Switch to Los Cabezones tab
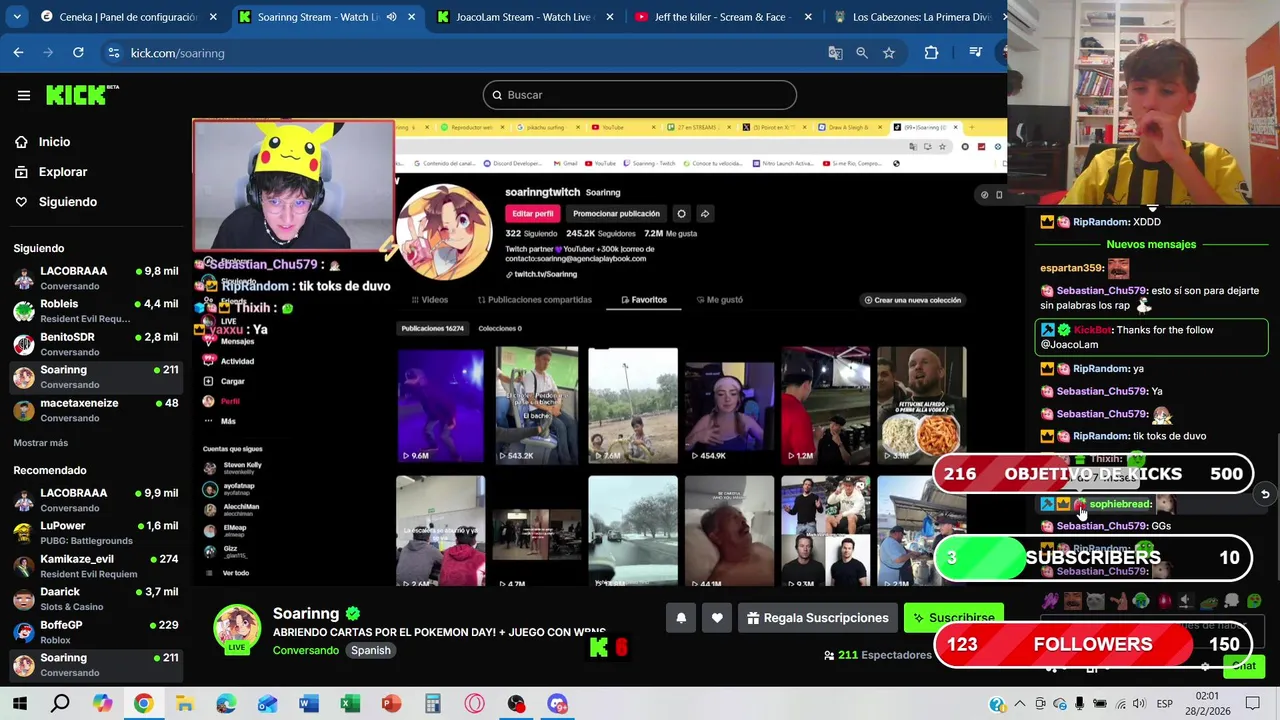This screenshot has width=1280, height=720. click(x=915, y=17)
